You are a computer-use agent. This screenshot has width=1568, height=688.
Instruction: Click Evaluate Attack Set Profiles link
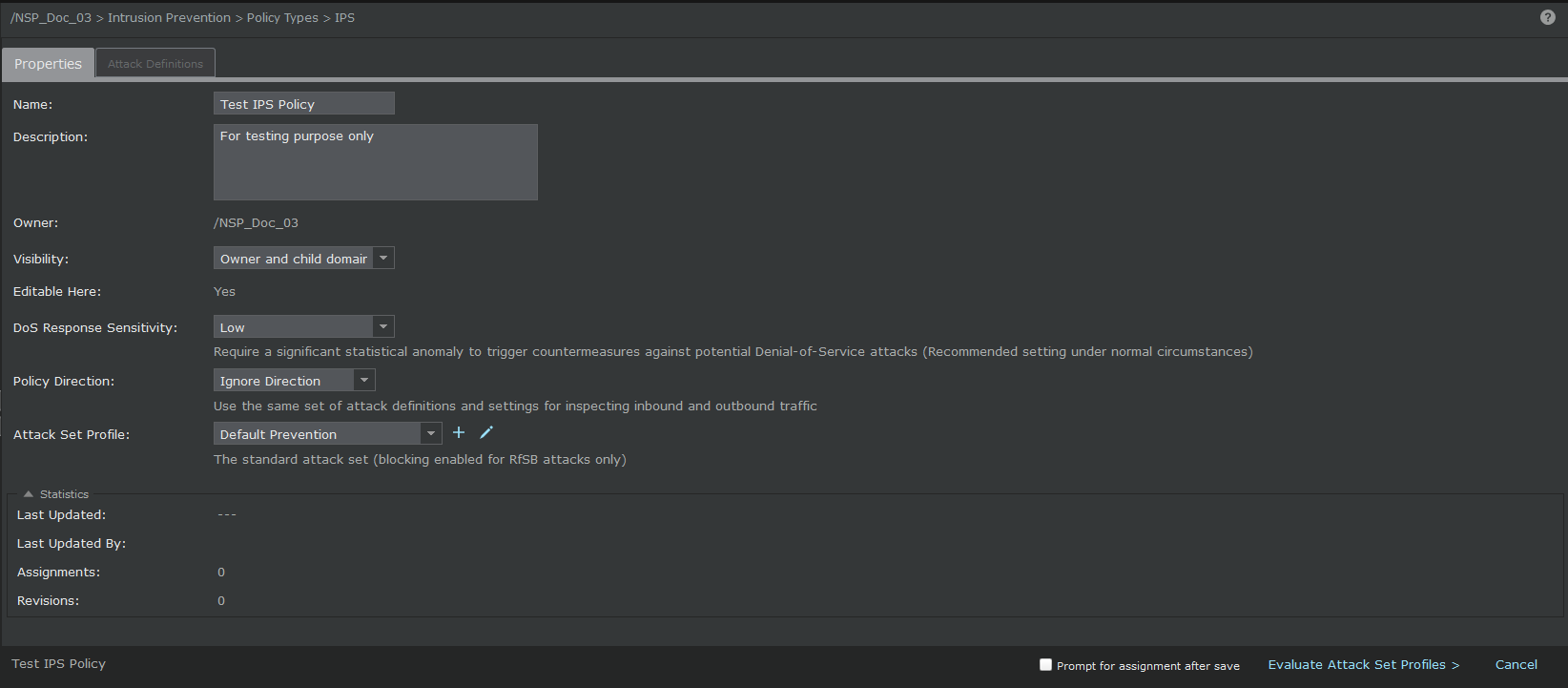[1364, 664]
